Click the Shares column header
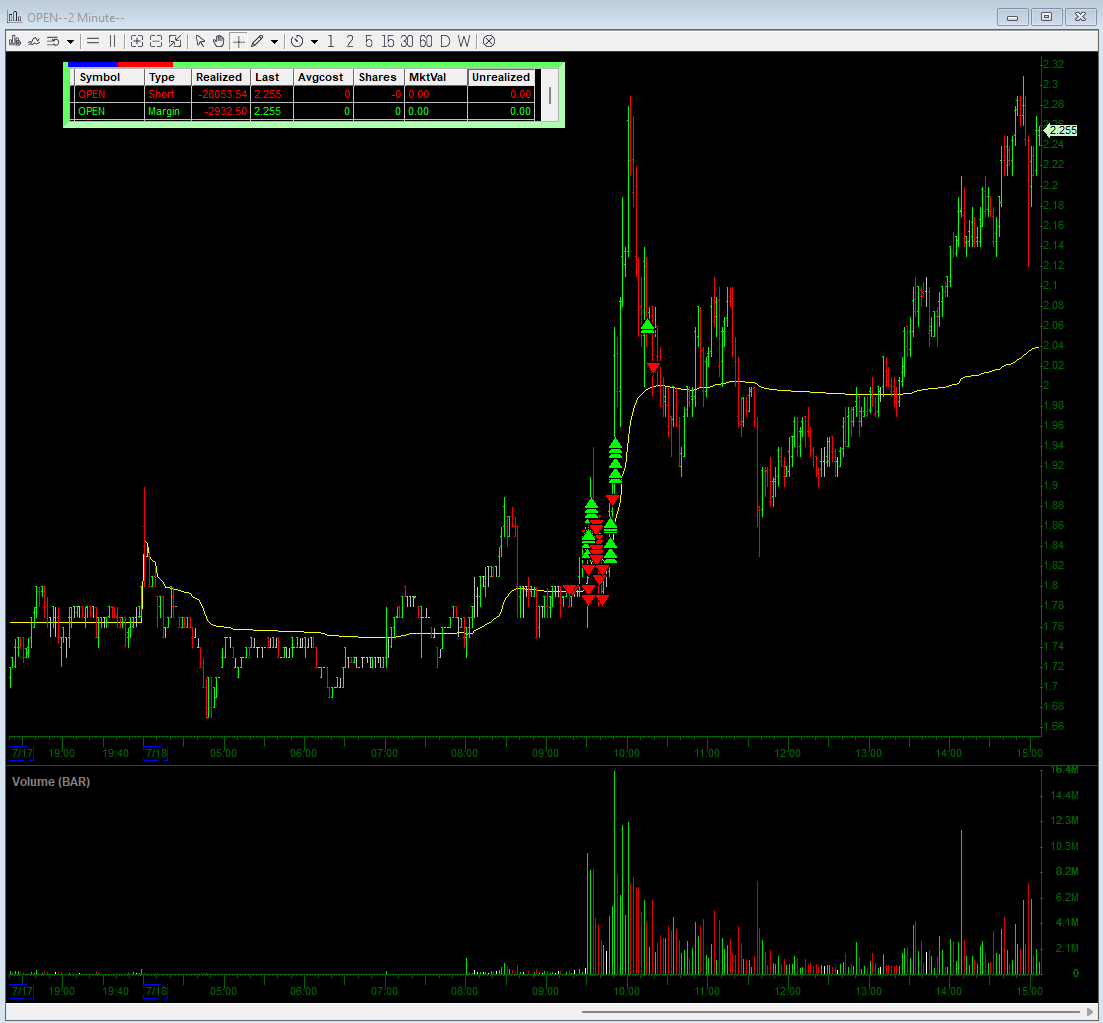Viewport: 1103px width, 1023px height. [378, 77]
